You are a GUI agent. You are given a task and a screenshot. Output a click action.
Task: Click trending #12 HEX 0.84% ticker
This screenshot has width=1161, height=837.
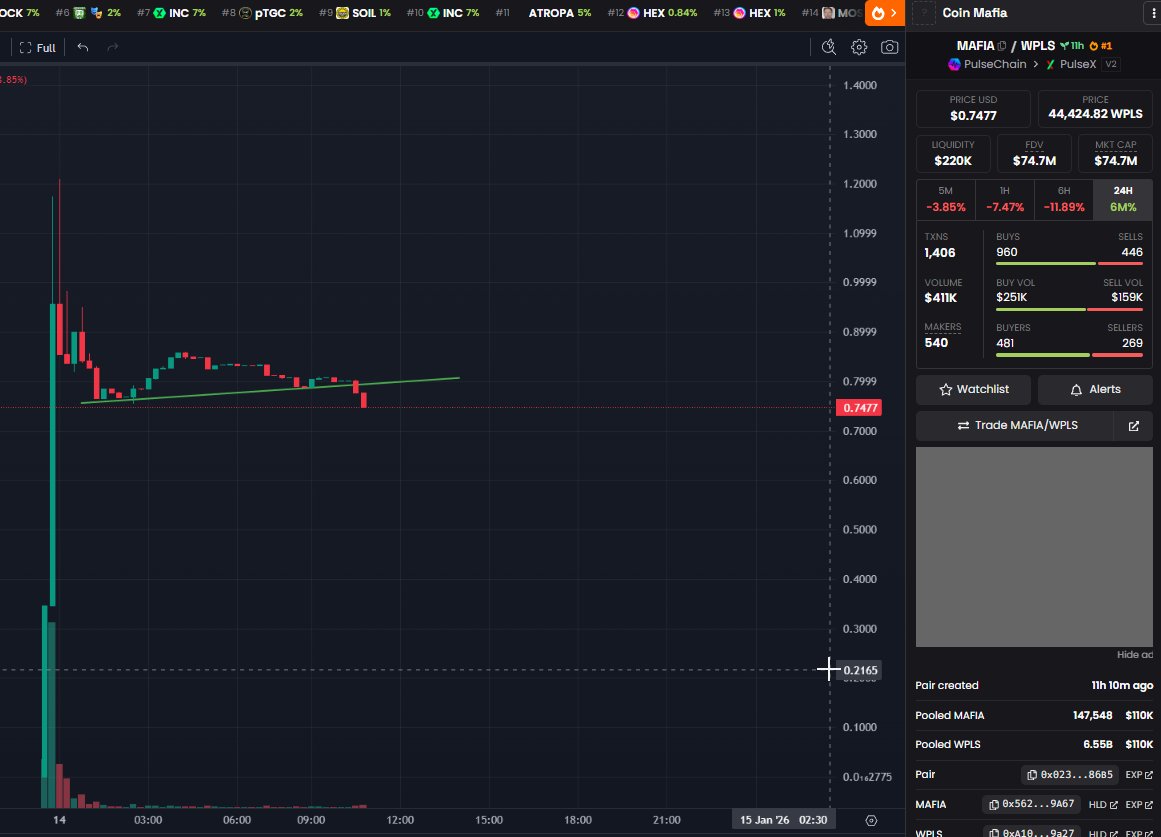pyautogui.click(x=652, y=13)
